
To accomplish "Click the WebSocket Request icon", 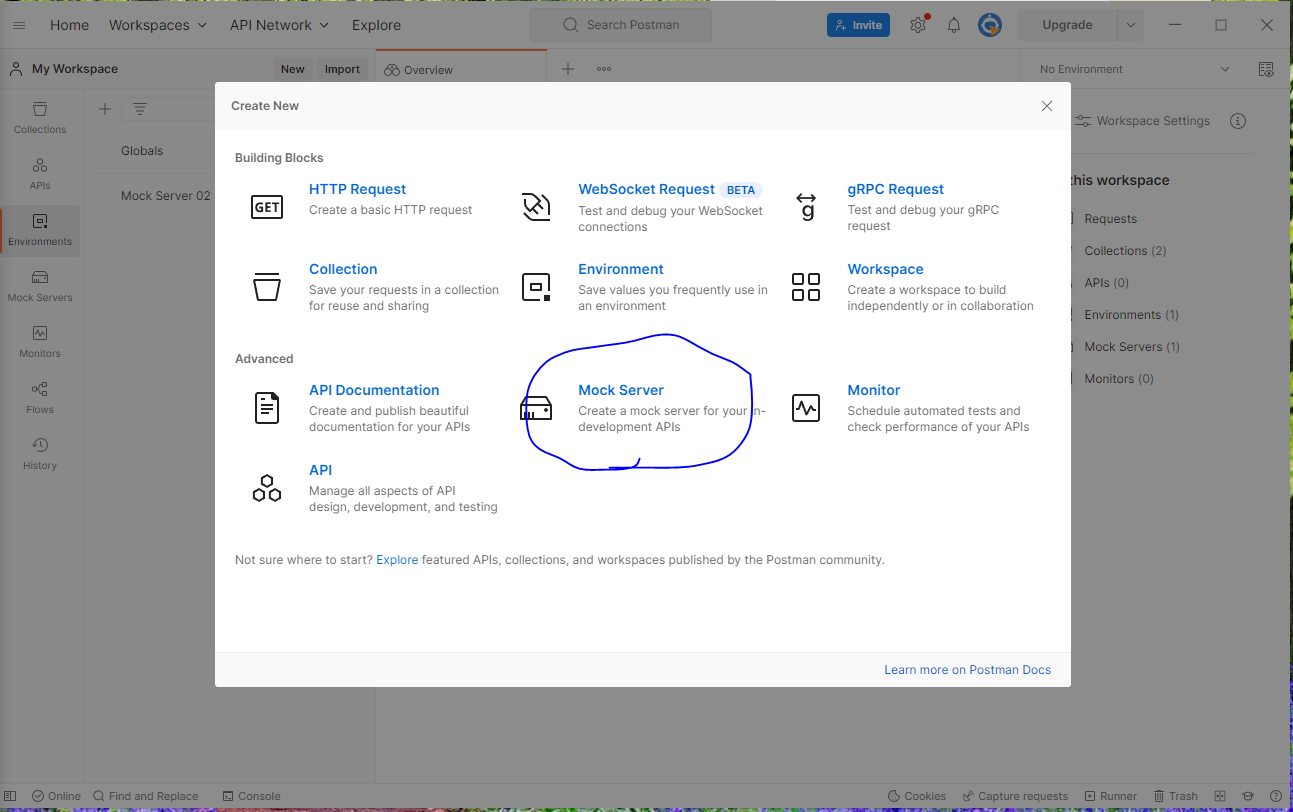I will [537, 207].
